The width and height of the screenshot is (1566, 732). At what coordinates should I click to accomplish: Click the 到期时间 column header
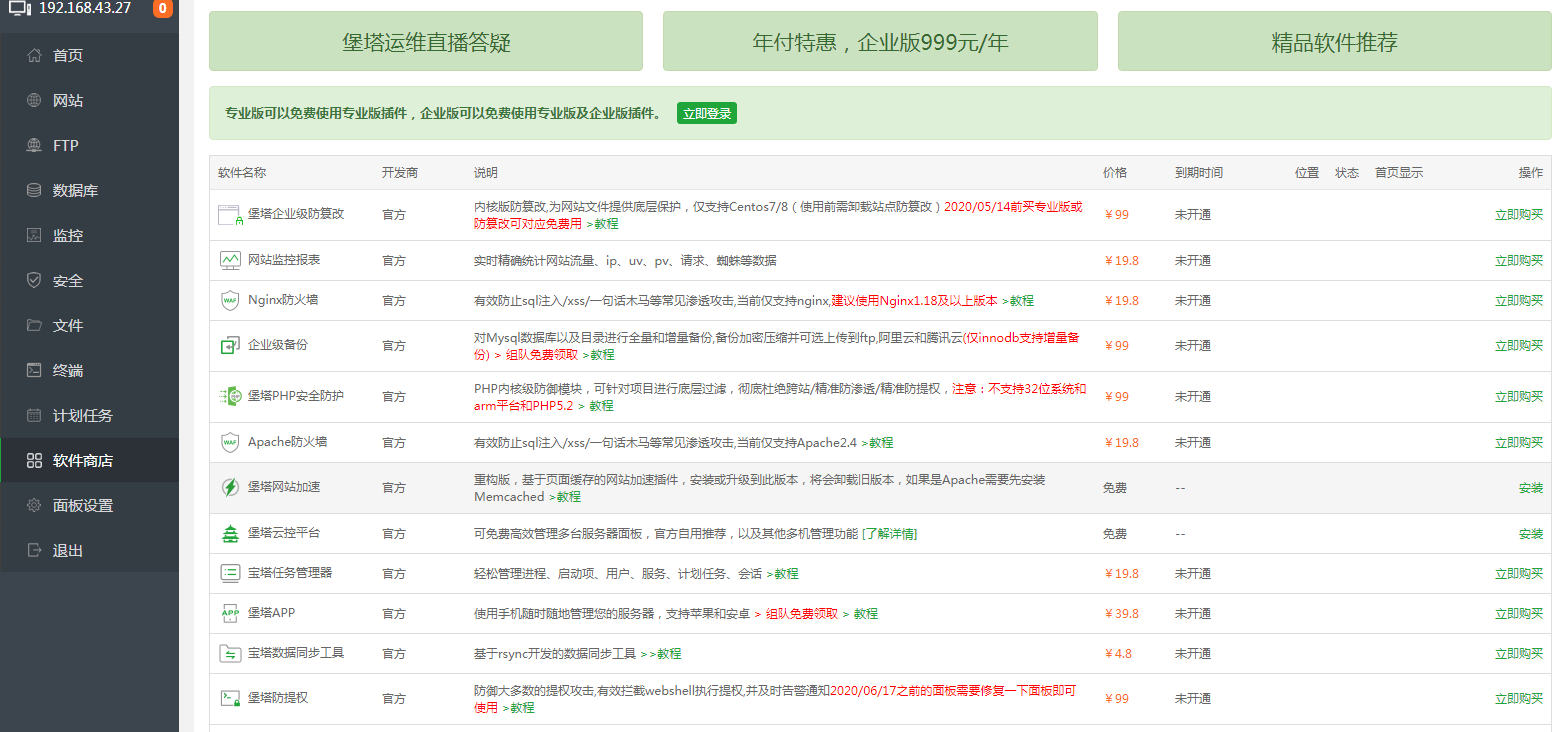click(1199, 172)
